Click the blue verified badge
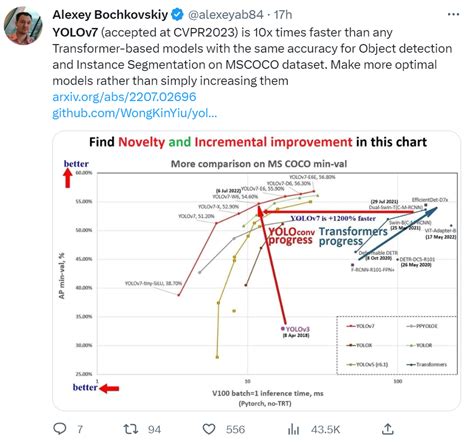 pyautogui.click(x=177, y=15)
